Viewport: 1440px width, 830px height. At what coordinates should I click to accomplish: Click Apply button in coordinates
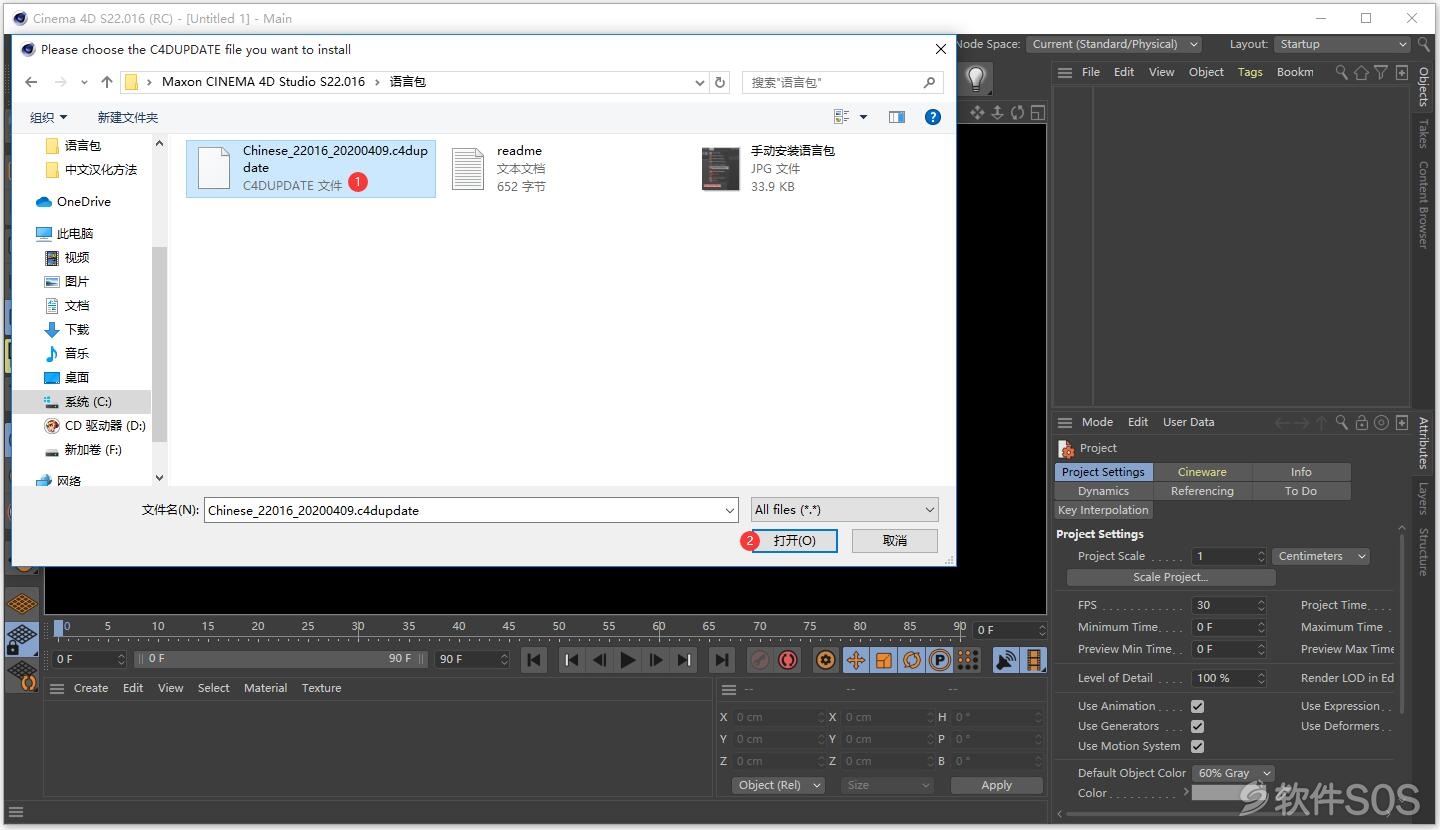996,785
